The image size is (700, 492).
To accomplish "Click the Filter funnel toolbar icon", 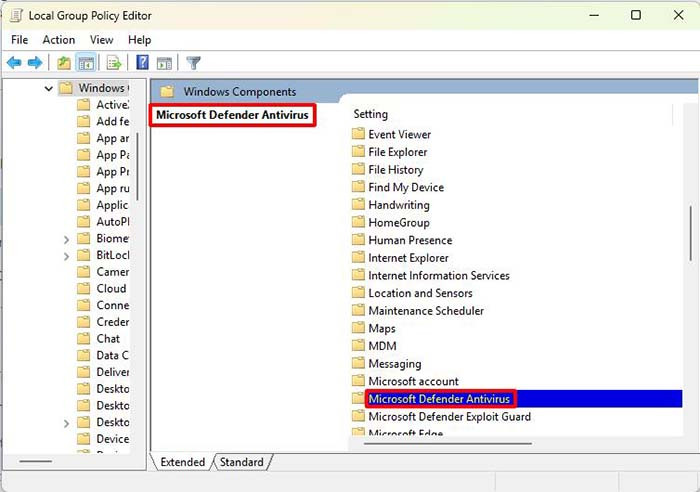I will point(193,63).
